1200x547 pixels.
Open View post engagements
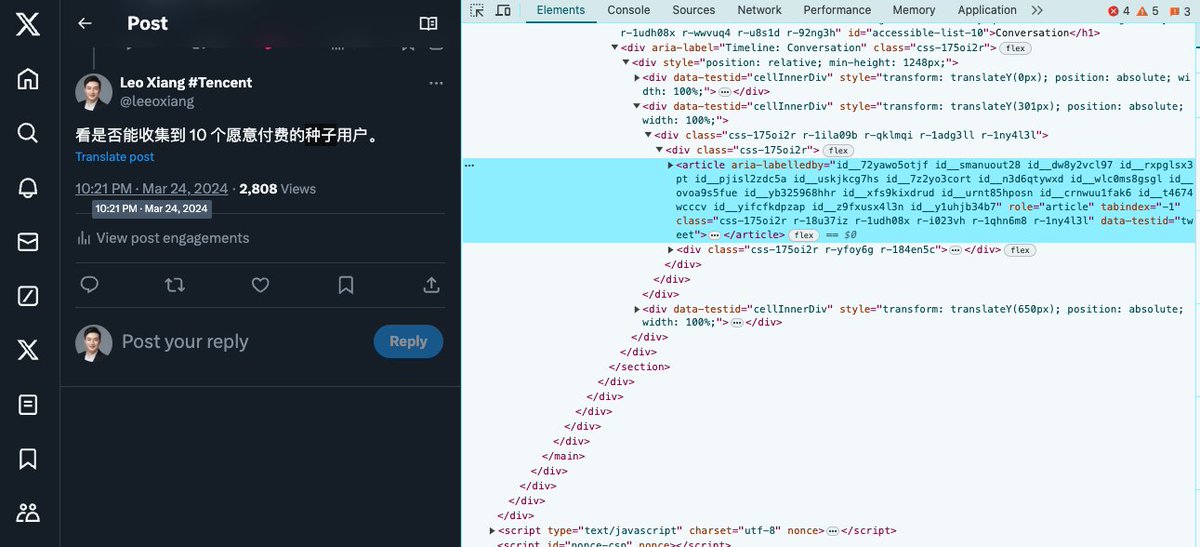[162, 238]
